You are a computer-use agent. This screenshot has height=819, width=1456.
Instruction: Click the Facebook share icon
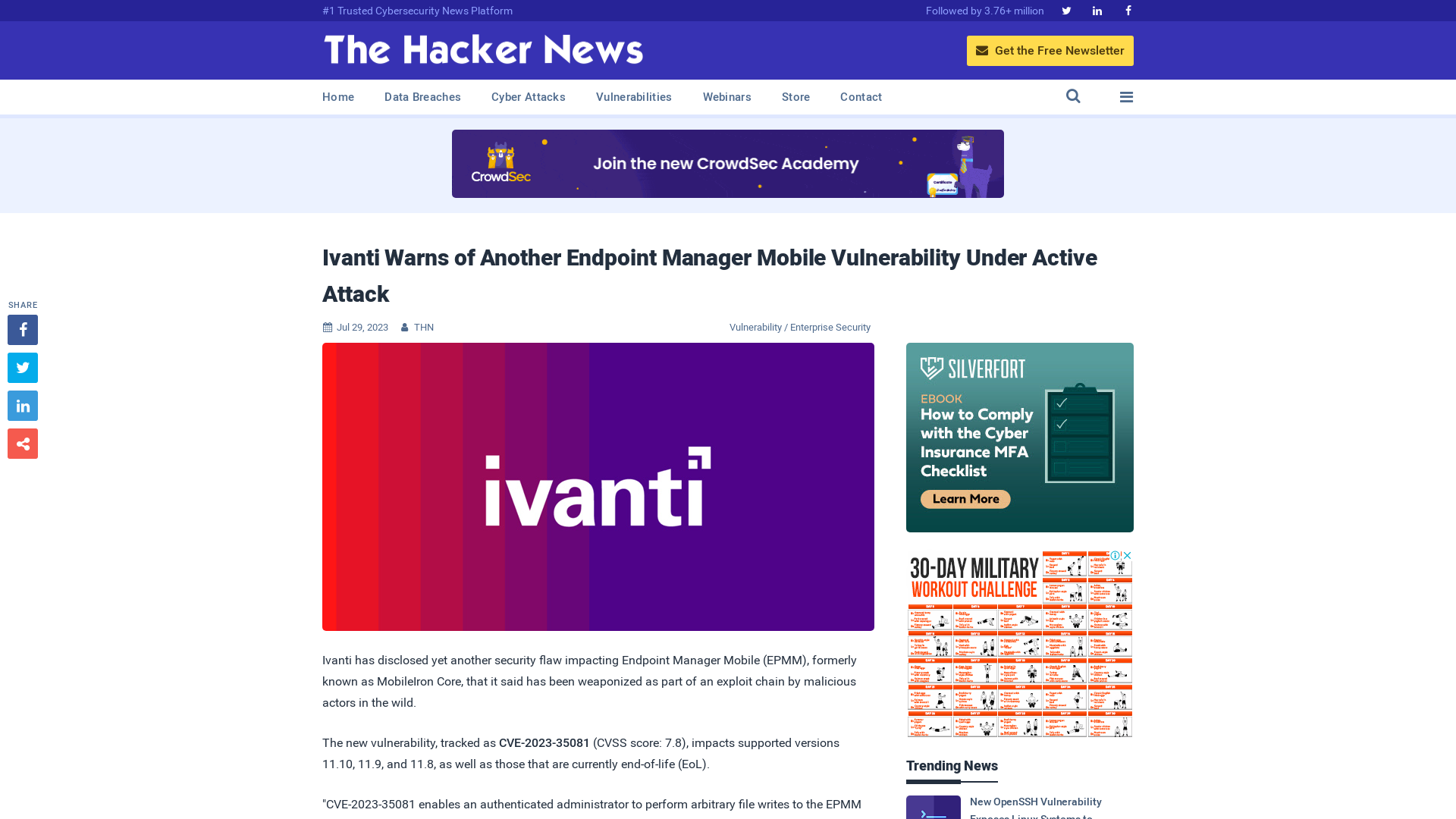(22, 329)
